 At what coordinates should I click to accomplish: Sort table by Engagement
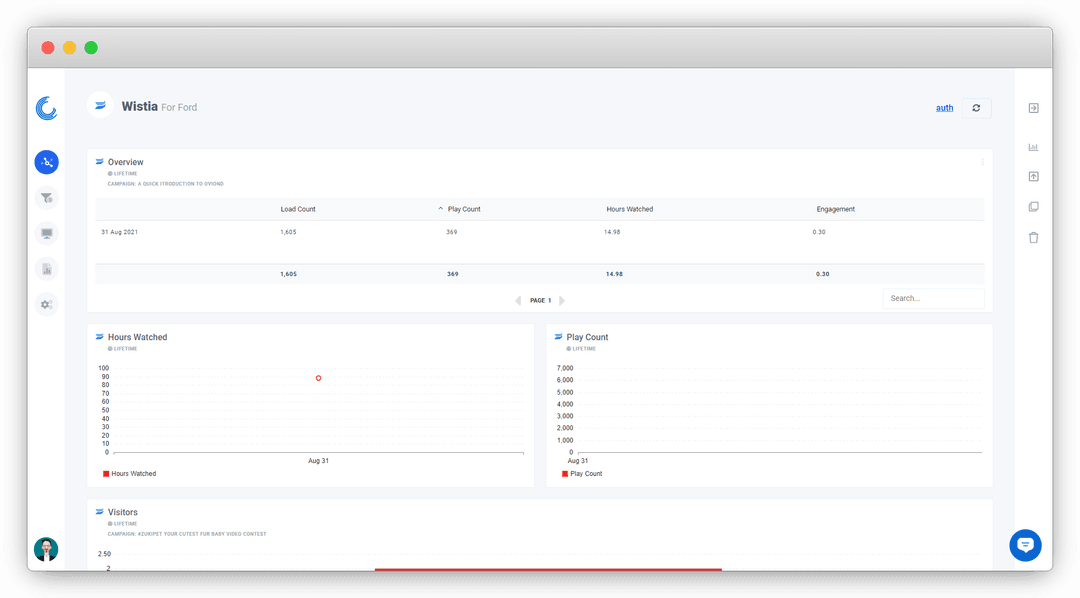835,209
